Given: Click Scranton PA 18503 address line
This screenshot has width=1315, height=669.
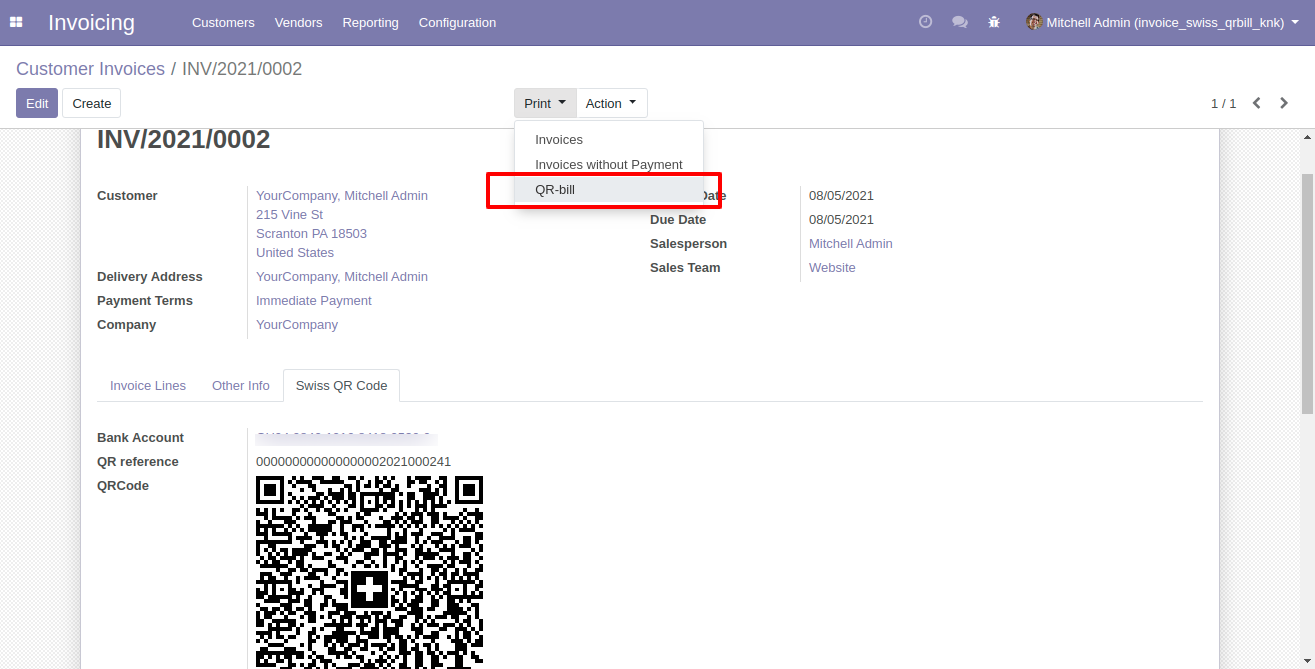Looking at the screenshot, I should (x=311, y=234).
